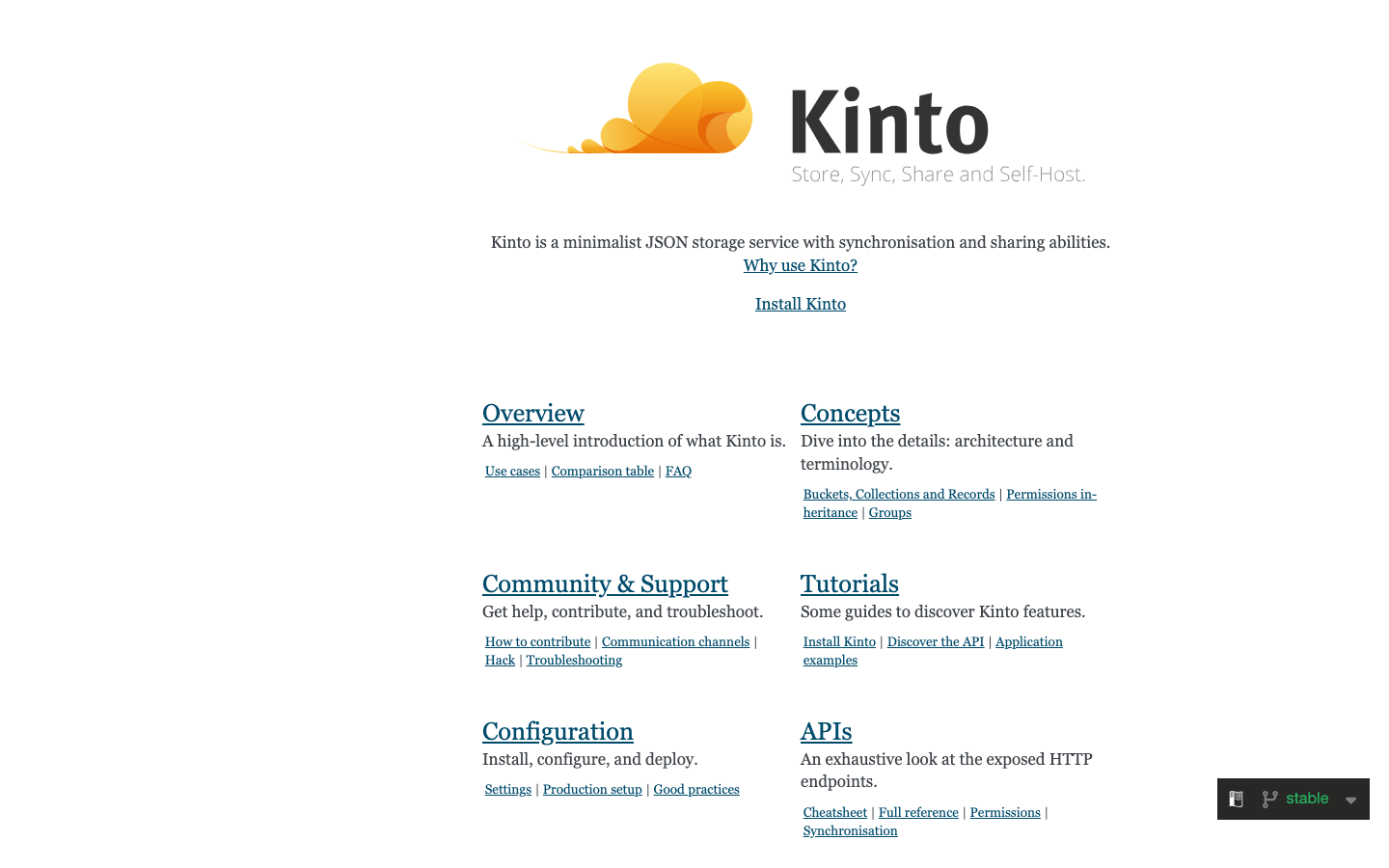The image size is (1389, 868).
Task: Read about Buckets, Collections and Records
Action: coord(899,494)
